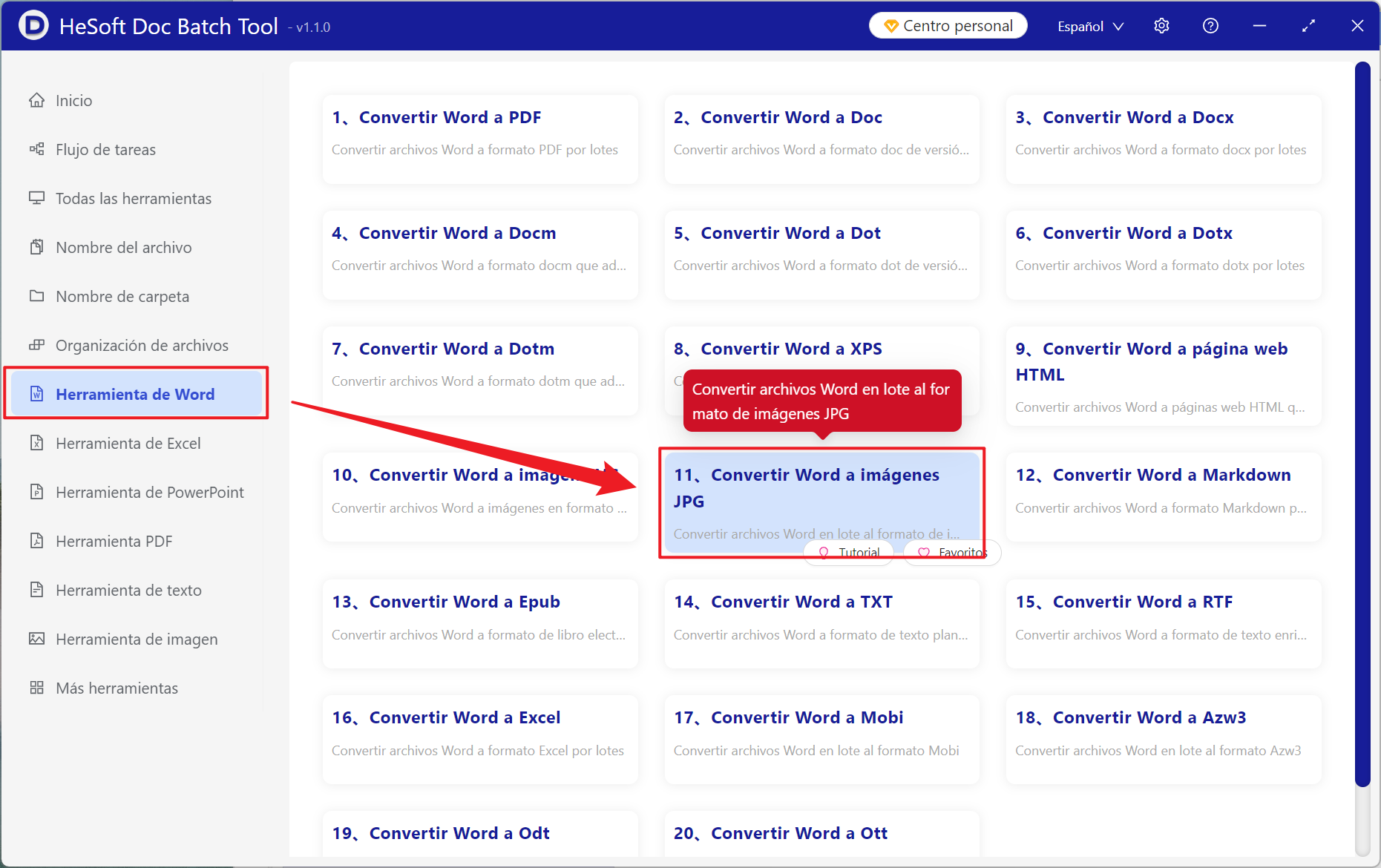Click the Herramienta de PowerPoint icon
Image resolution: width=1381 pixels, height=868 pixels.
[x=36, y=492]
